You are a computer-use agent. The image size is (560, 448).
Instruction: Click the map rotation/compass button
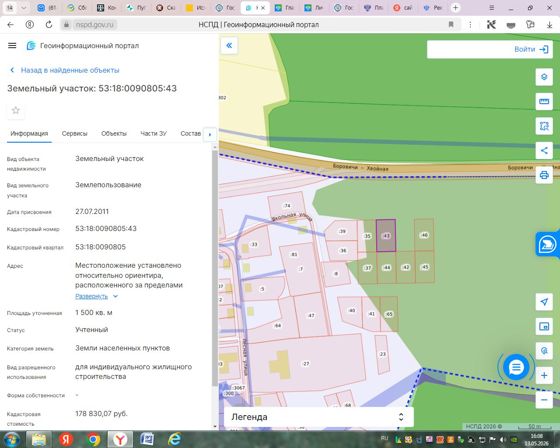click(x=544, y=351)
